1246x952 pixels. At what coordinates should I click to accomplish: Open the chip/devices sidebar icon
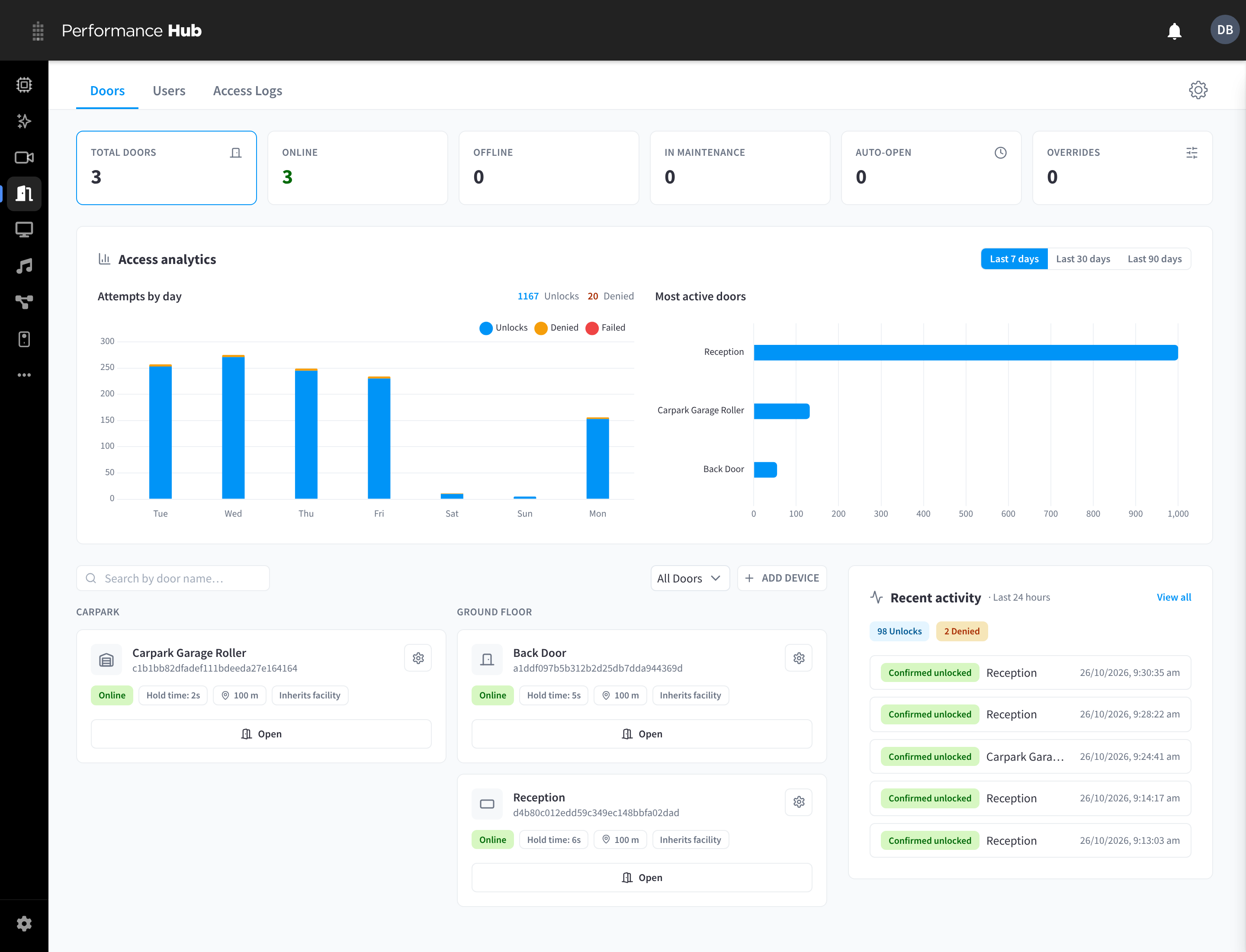point(24,85)
